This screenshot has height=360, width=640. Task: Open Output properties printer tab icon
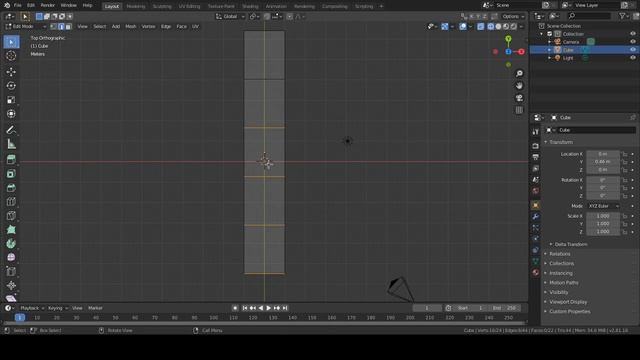point(536,157)
